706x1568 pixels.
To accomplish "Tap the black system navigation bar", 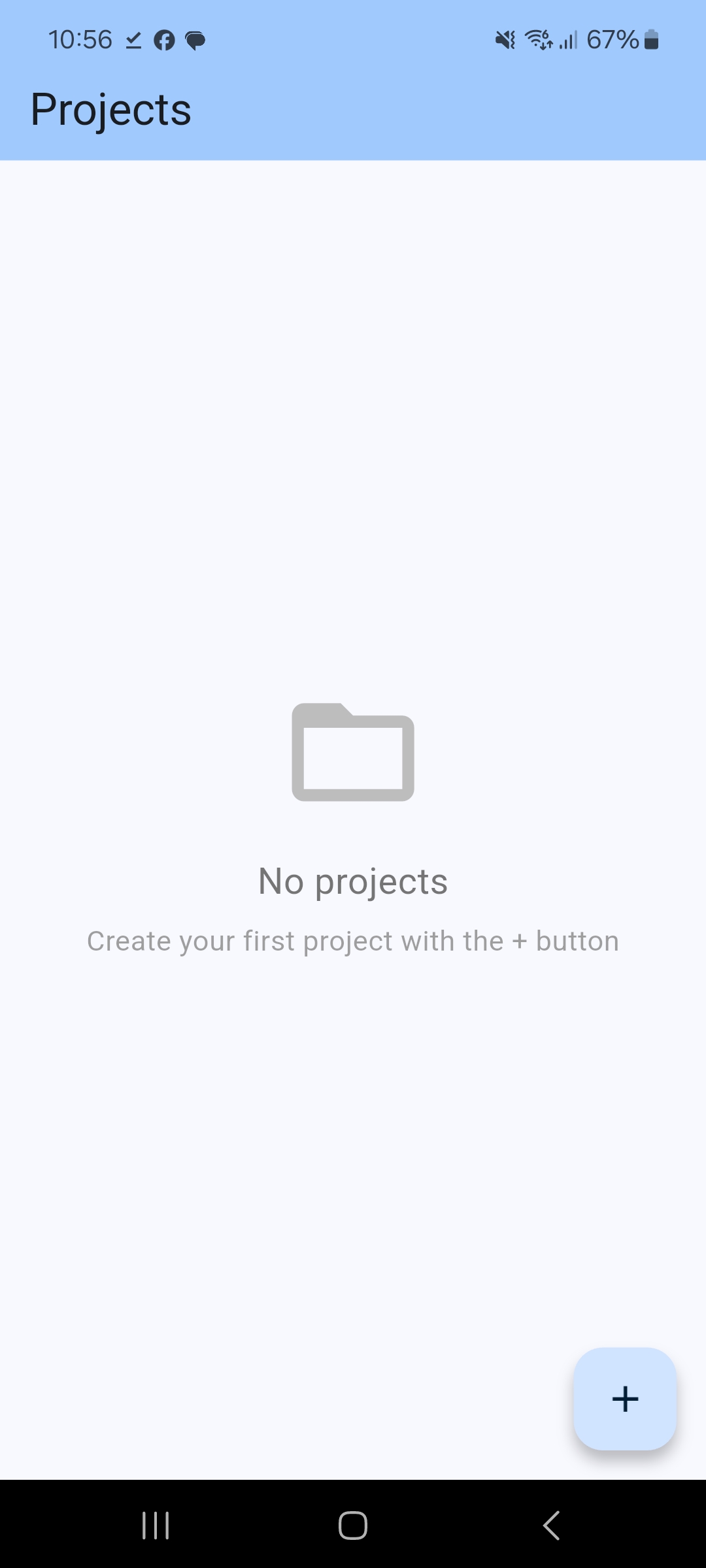I will click(353, 1524).
